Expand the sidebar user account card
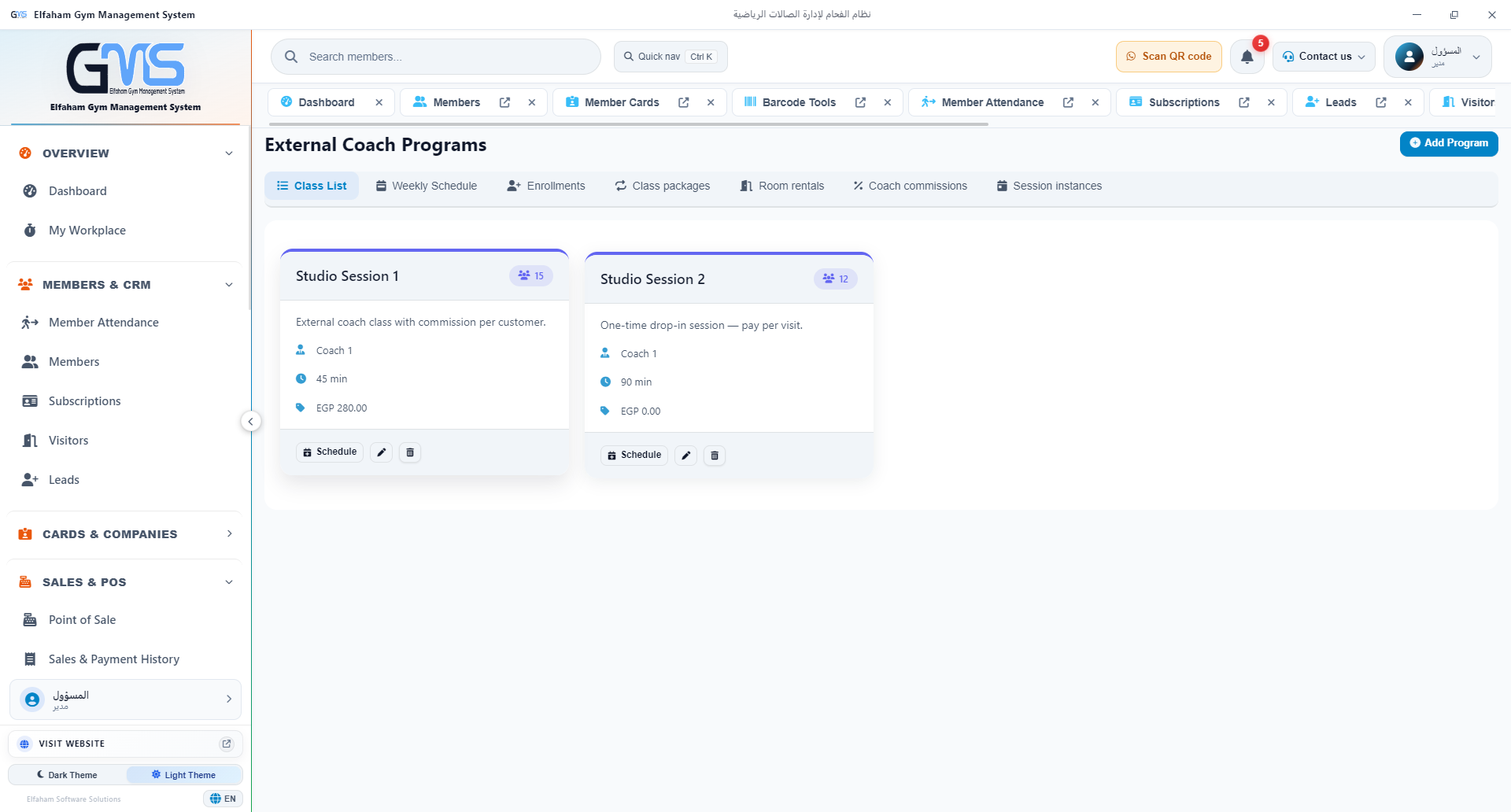The height and width of the screenshot is (812, 1511). coord(125,699)
